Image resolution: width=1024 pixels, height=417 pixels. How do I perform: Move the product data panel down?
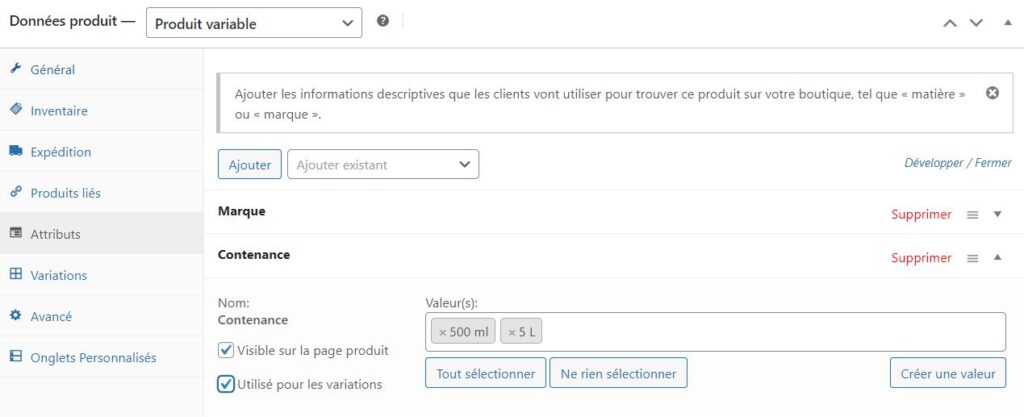(977, 23)
